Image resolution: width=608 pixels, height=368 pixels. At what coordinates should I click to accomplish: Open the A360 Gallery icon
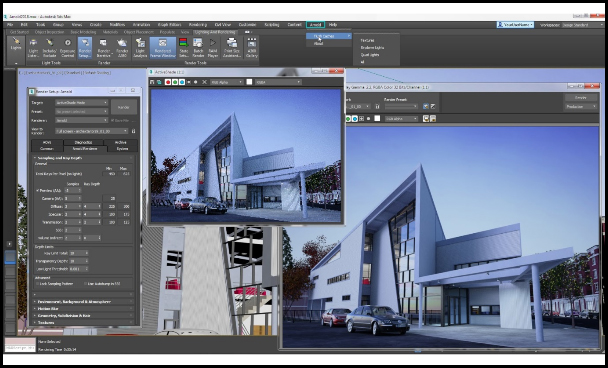coord(252,48)
